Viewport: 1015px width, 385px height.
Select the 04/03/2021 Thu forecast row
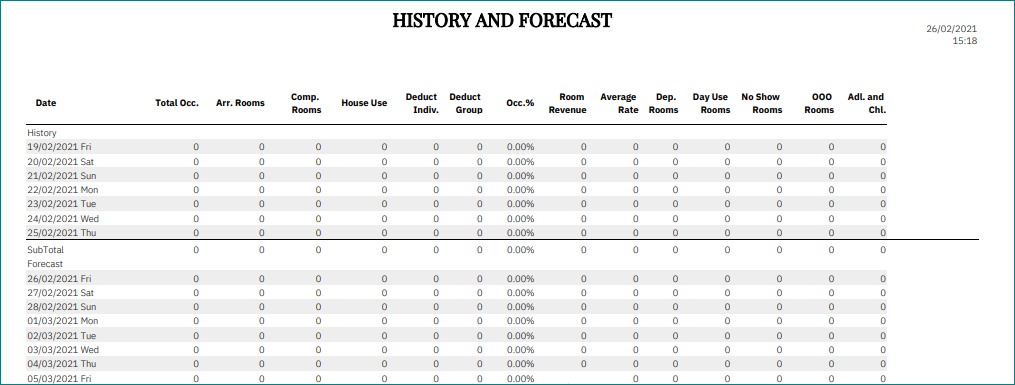pos(456,364)
